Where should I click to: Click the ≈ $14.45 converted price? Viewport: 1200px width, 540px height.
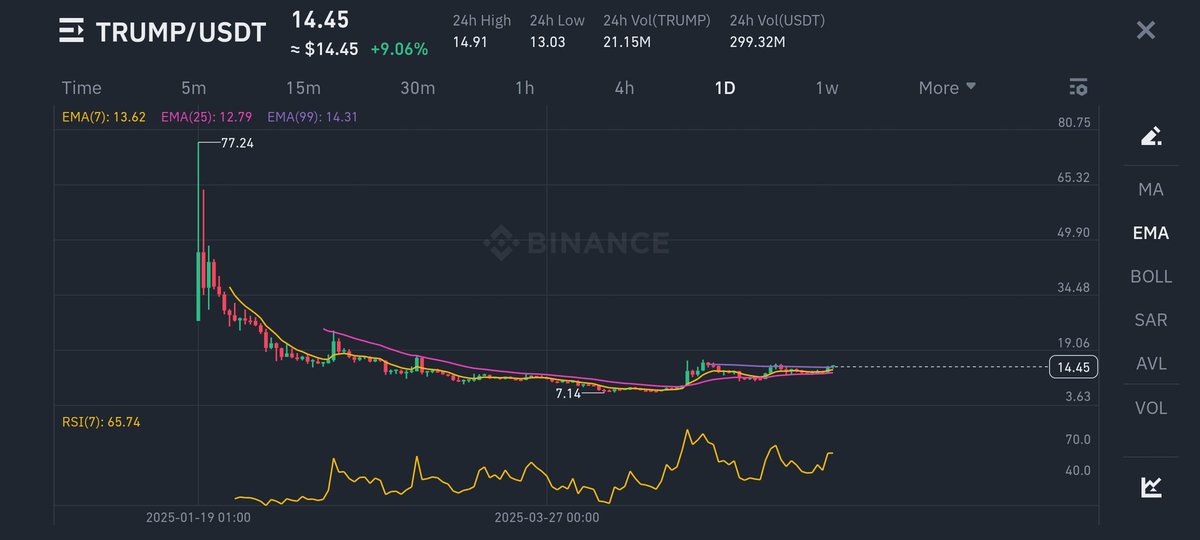pos(325,49)
